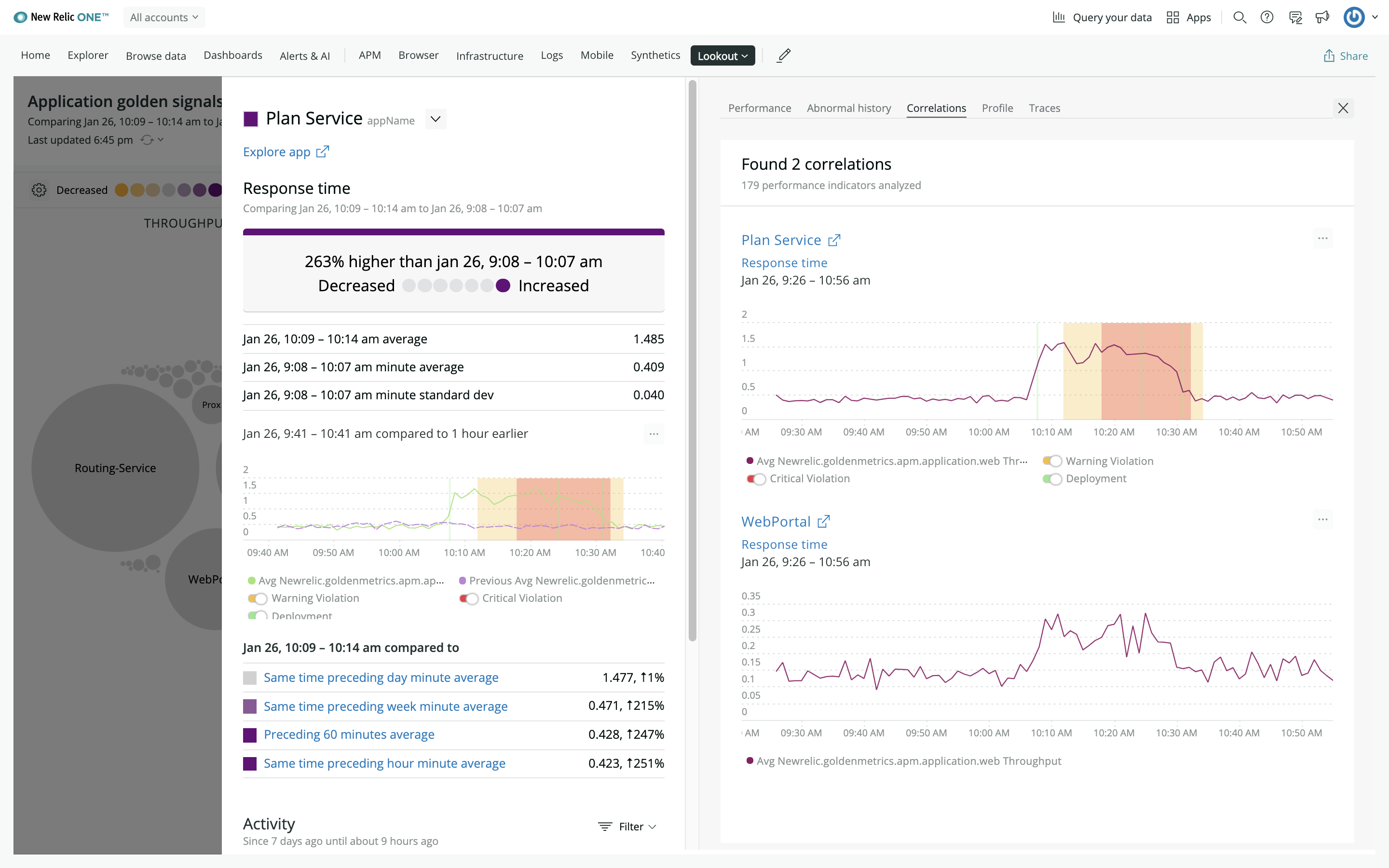Open the user avatar icon
Image resolution: width=1389 pixels, height=868 pixels.
[1354, 17]
